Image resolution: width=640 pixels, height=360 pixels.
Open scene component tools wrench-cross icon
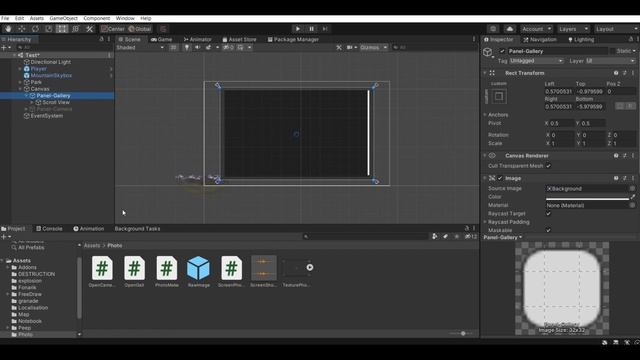coord(339,47)
